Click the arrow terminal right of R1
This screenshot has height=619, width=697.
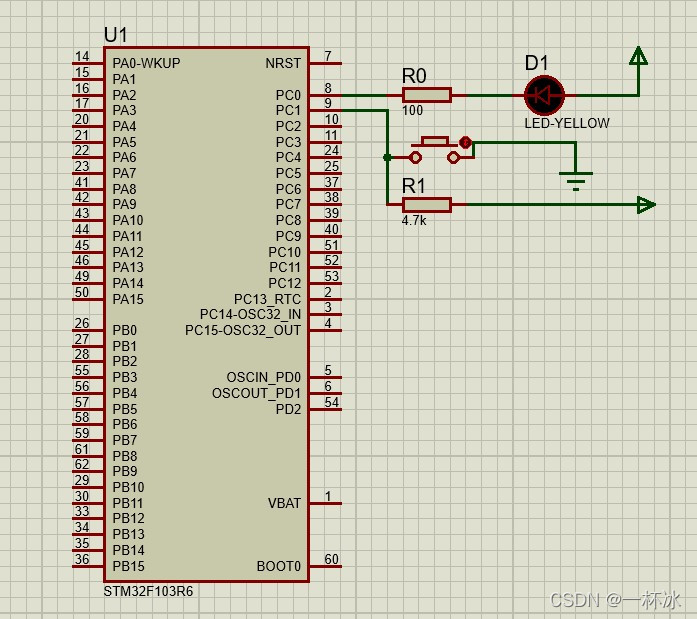tap(645, 205)
